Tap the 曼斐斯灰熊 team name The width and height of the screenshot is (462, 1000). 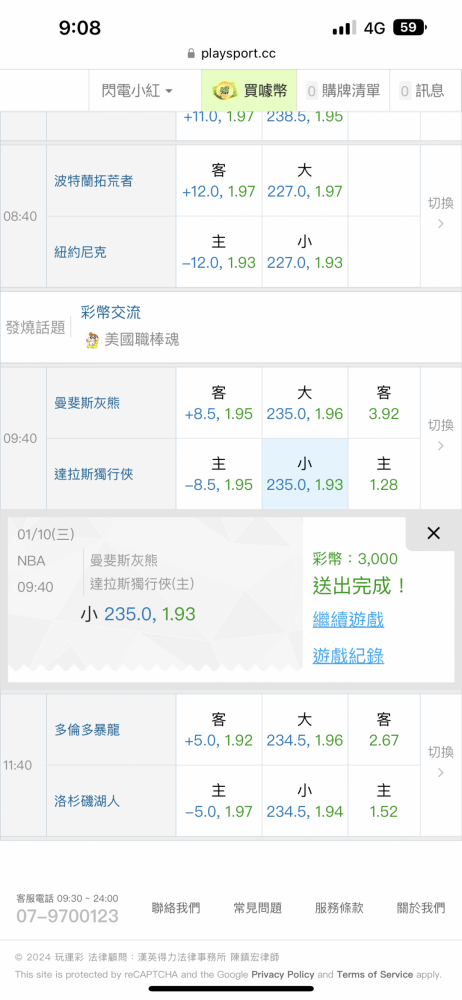point(87,403)
